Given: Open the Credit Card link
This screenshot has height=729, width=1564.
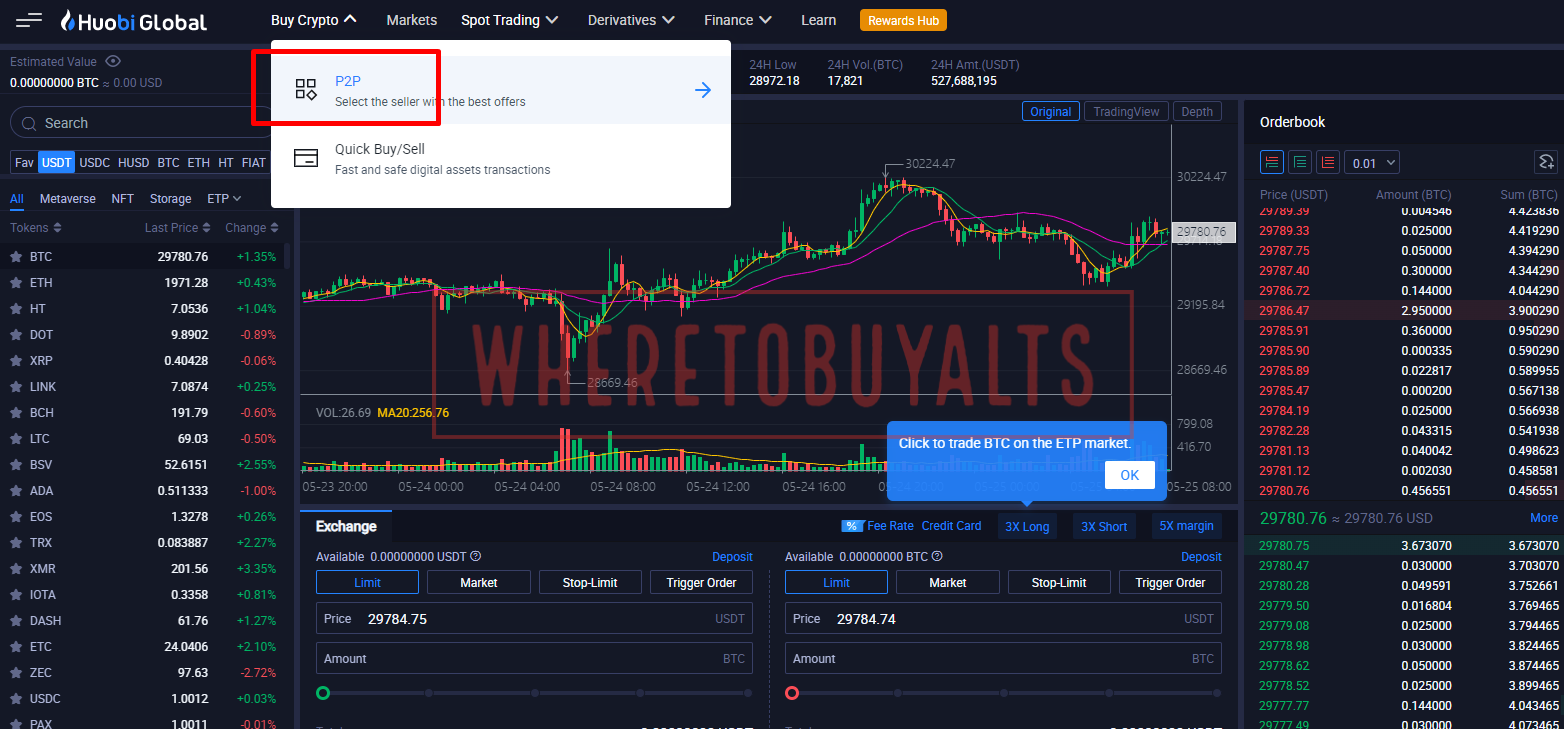Looking at the screenshot, I should tap(952, 526).
